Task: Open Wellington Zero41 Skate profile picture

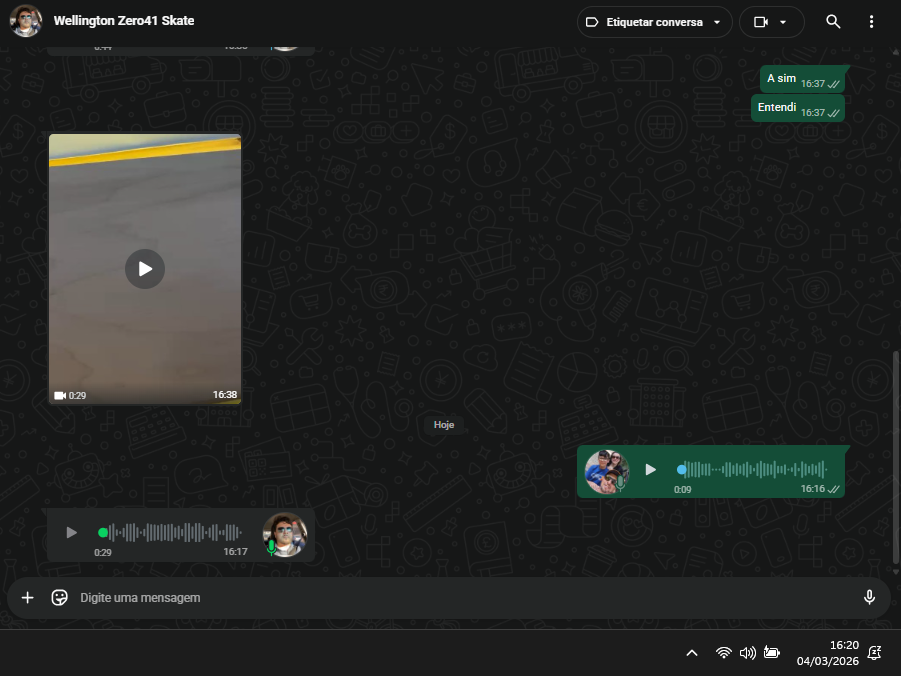Action: [x=26, y=21]
